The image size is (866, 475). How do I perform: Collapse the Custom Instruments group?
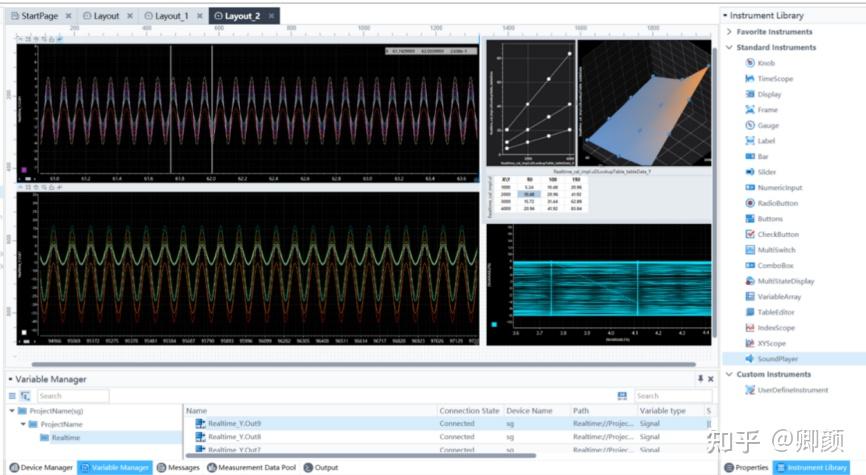(729, 374)
